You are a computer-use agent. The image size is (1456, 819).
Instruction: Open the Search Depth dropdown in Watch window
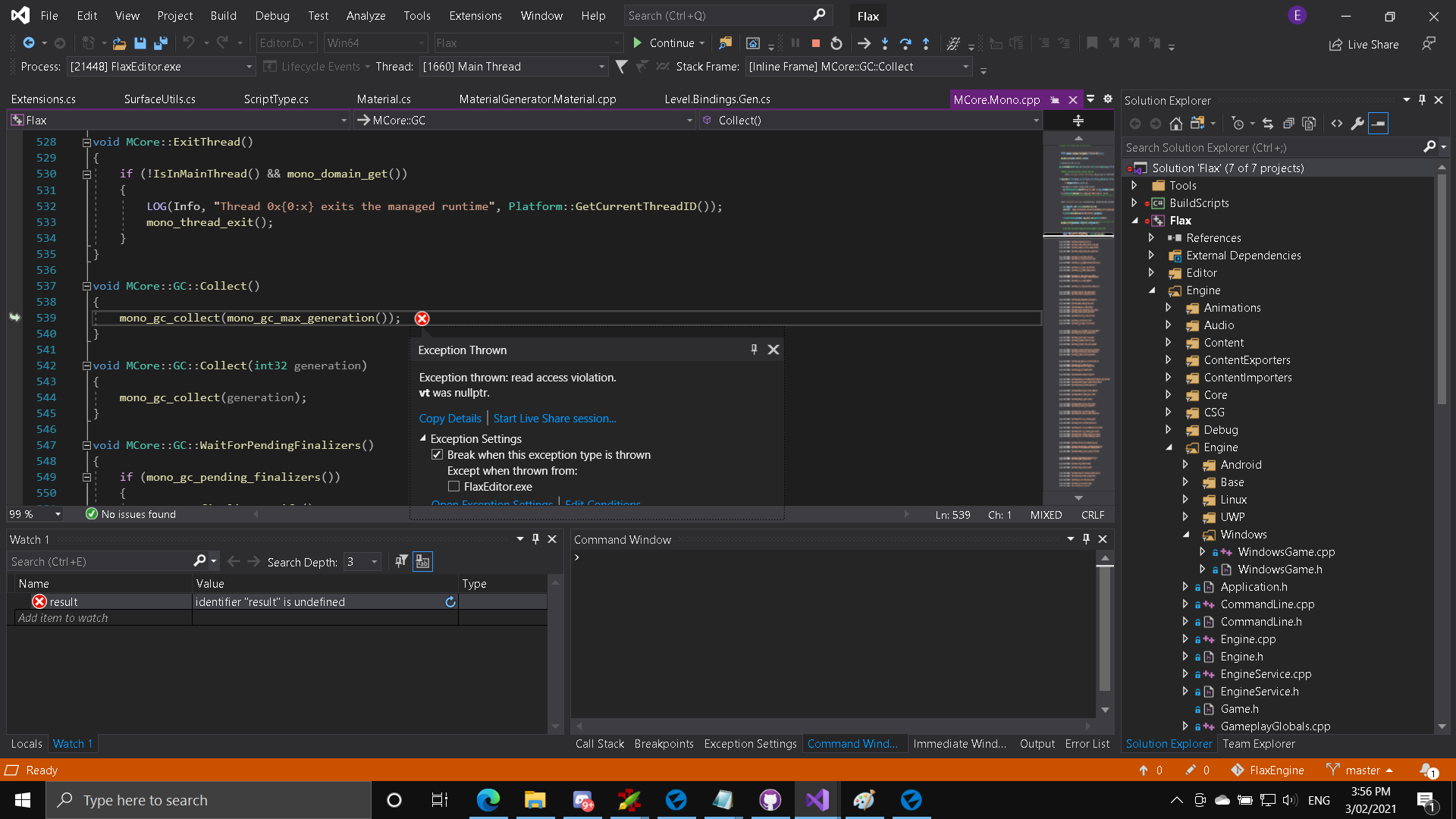click(x=372, y=562)
